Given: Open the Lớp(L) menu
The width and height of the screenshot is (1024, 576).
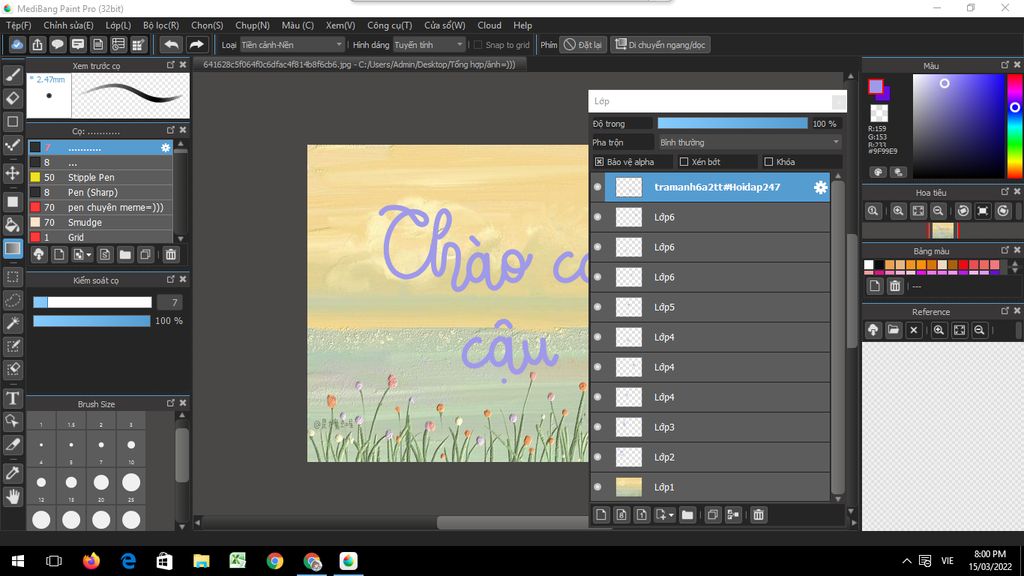Looking at the screenshot, I should click(118, 25).
